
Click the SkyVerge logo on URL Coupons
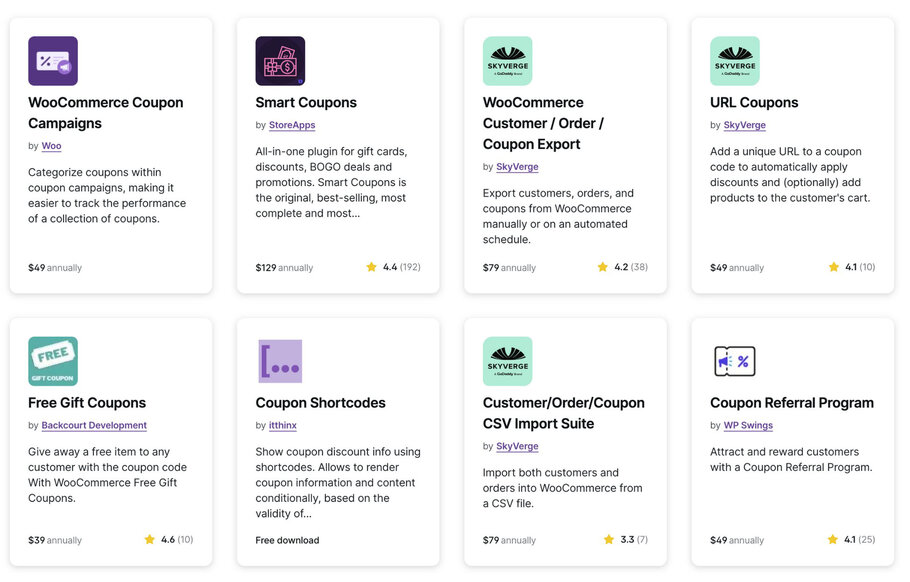tap(735, 60)
